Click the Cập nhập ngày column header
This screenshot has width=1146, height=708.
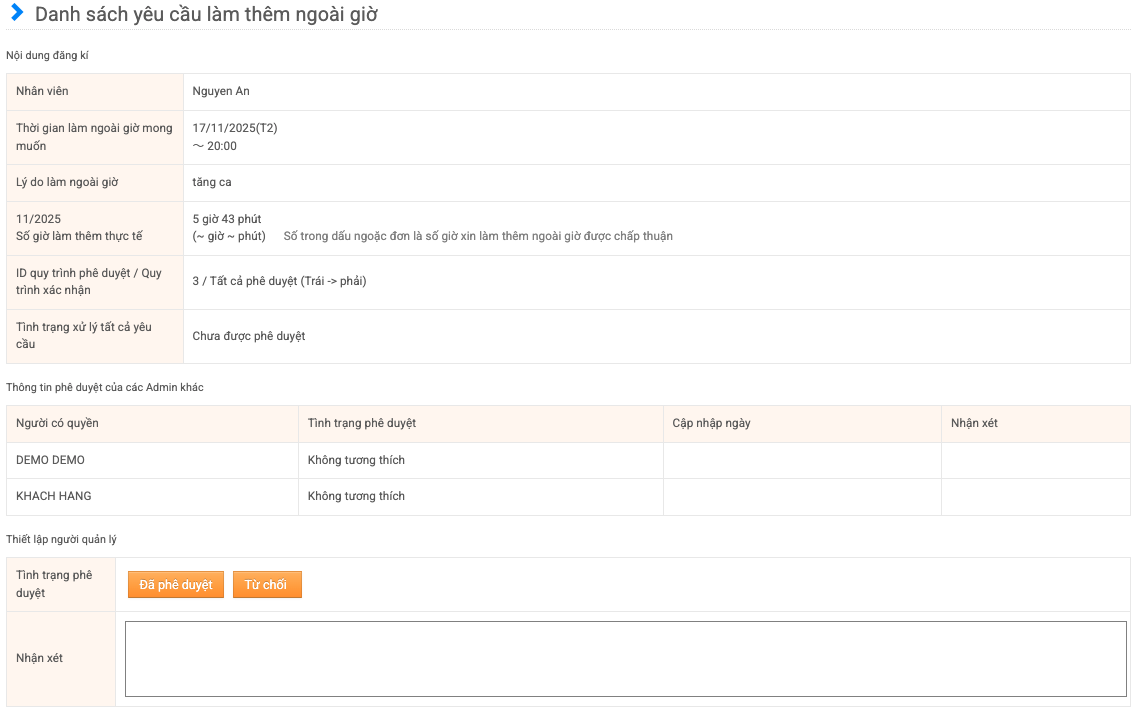coord(711,423)
